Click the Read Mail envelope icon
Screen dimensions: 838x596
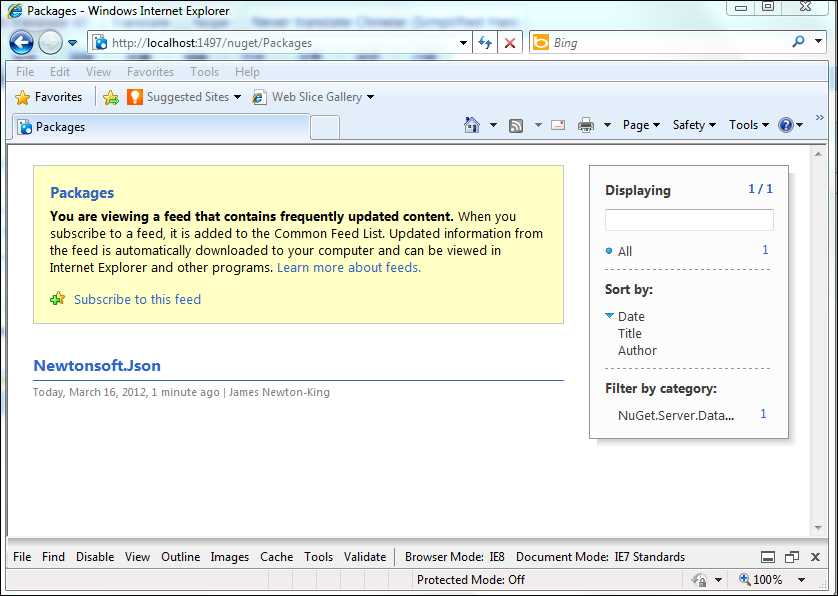point(558,125)
